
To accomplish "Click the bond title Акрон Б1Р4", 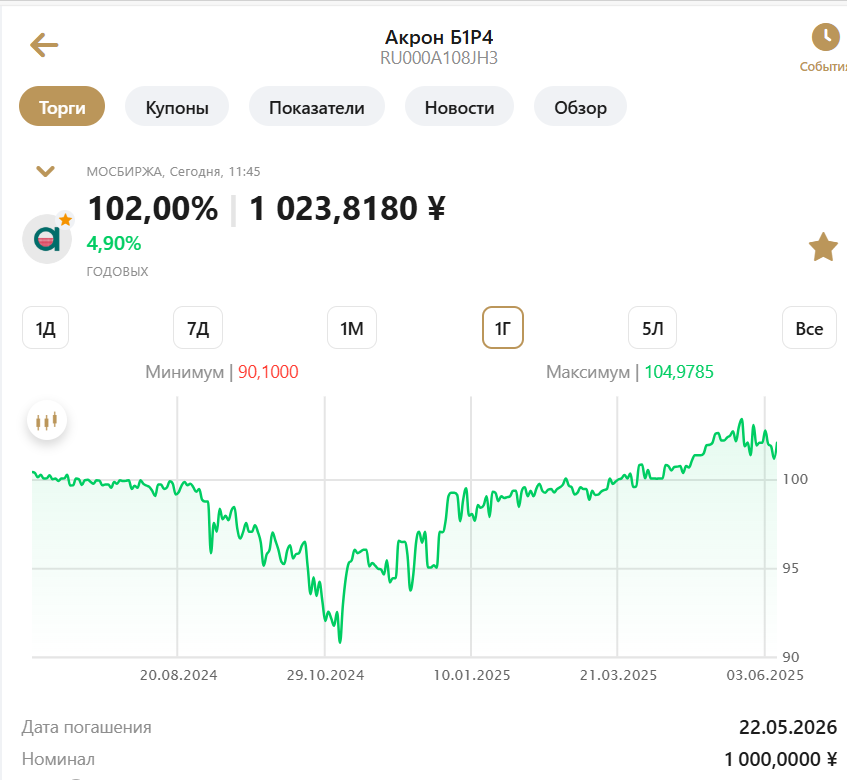I will coord(439,37).
